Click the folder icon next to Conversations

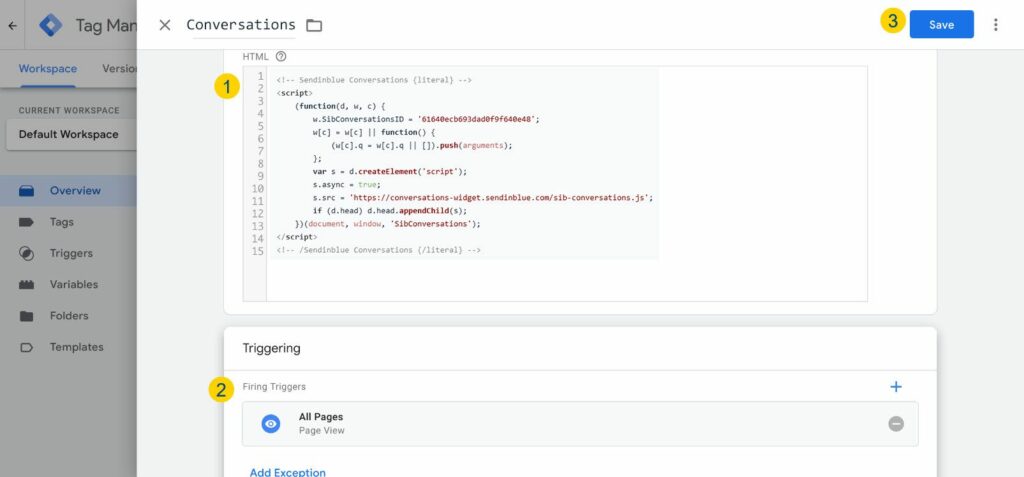[x=314, y=25]
